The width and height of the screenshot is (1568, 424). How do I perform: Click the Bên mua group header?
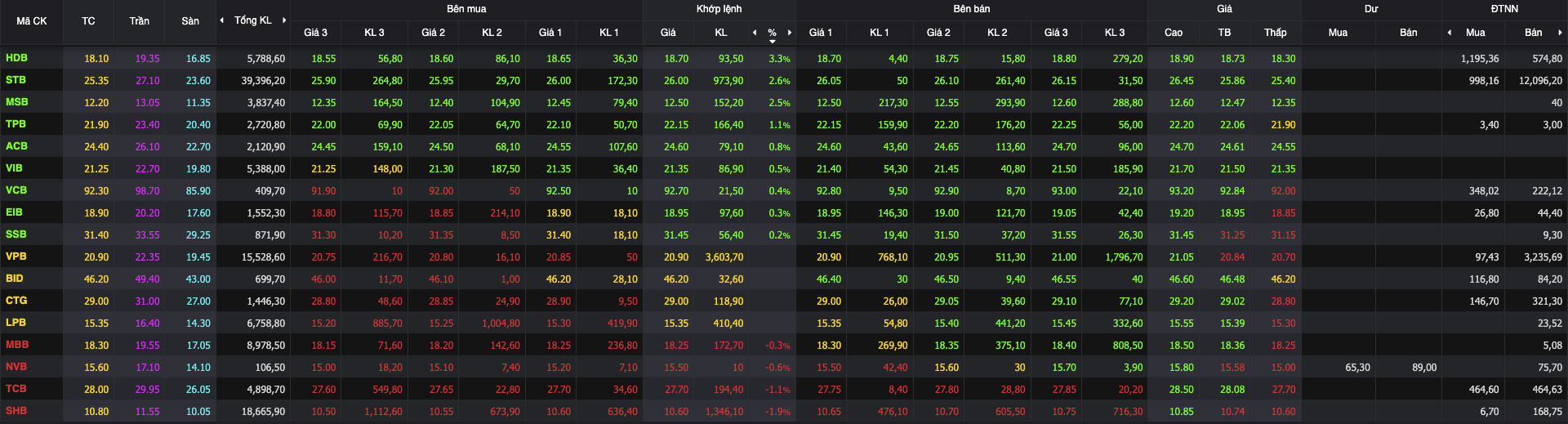pos(466,9)
